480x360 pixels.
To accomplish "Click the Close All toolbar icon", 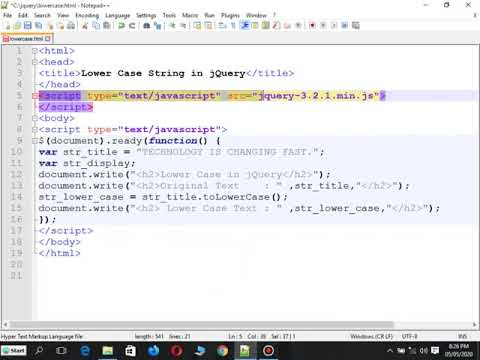I will [x=60, y=26].
